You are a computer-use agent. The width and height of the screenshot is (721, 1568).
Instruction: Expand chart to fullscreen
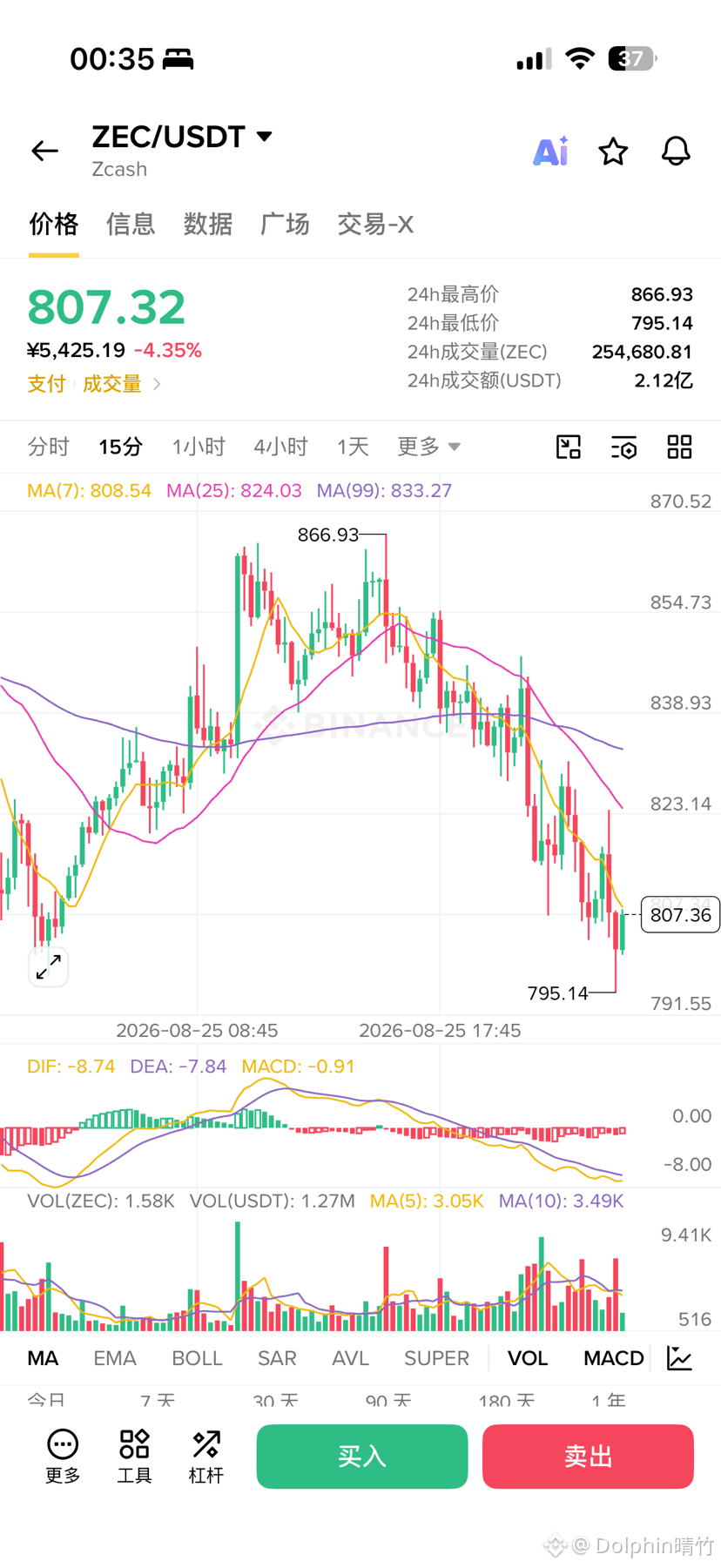[49, 966]
